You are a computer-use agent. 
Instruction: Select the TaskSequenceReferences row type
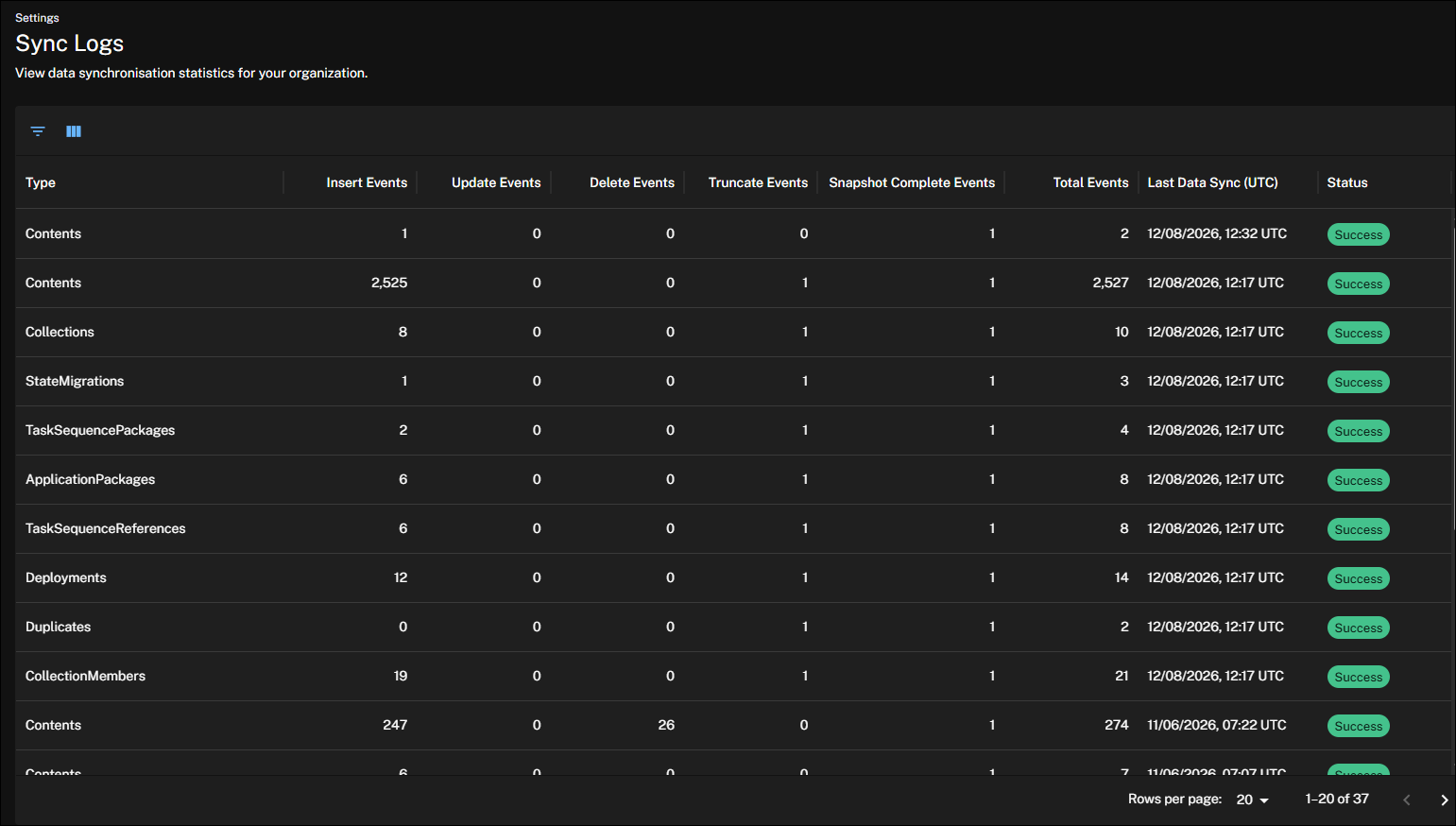coord(106,528)
